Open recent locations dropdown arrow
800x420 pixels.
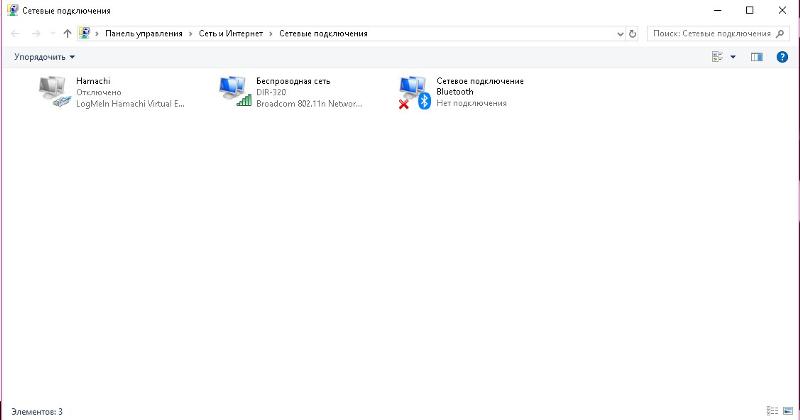(52, 34)
